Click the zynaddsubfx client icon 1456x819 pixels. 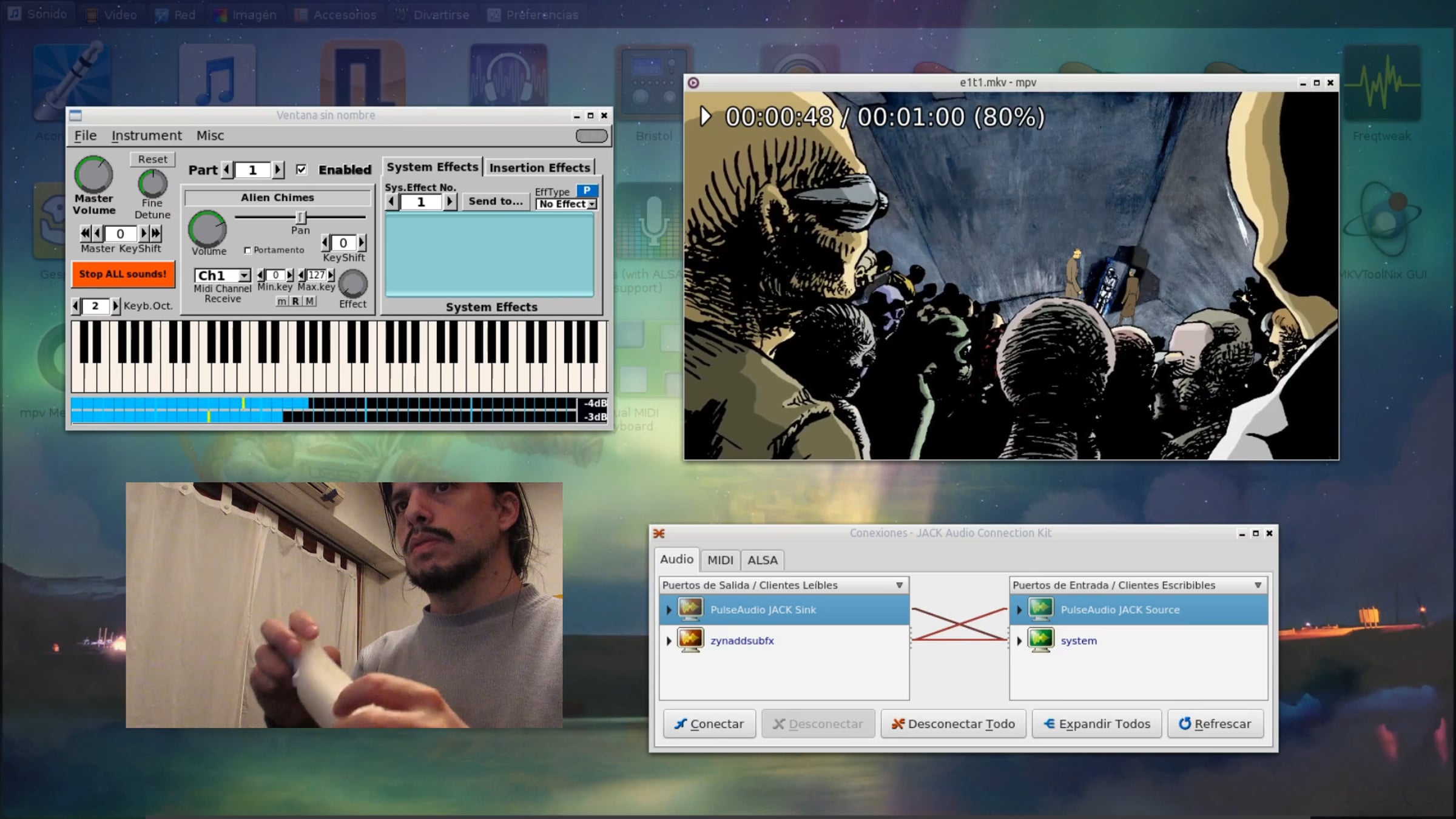click(690, 640)
